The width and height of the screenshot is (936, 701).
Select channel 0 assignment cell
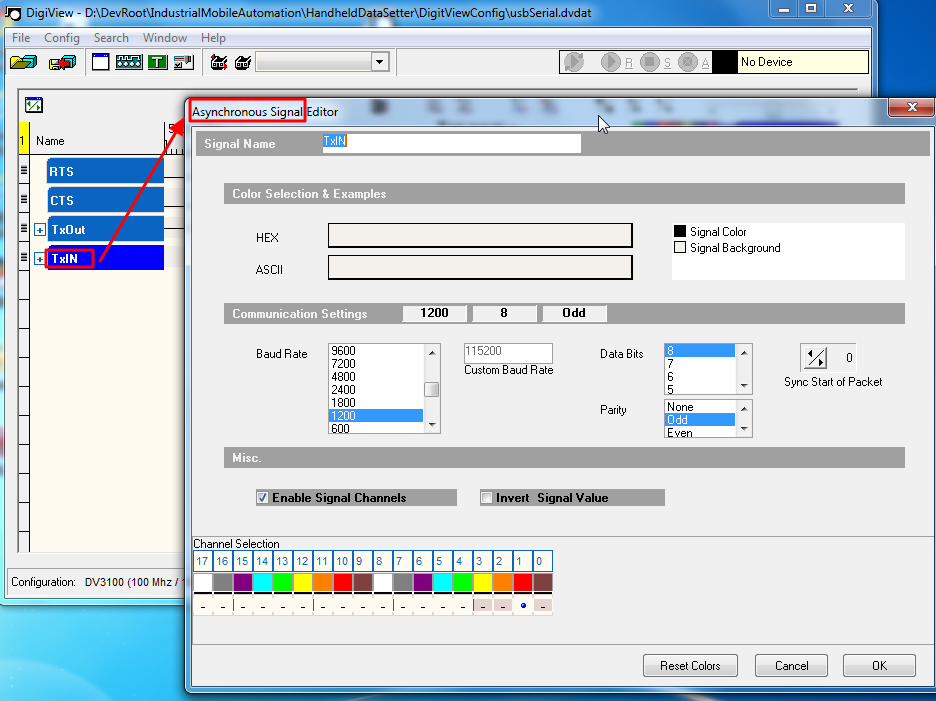(x=543, y=605)
